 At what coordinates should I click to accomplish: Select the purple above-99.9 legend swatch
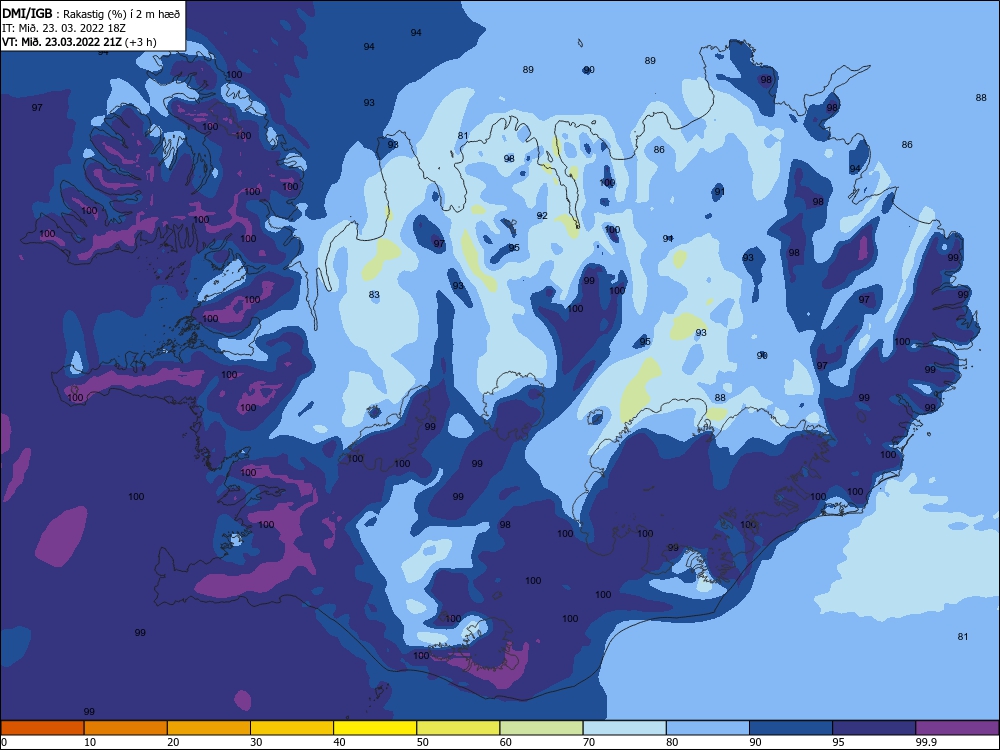[x=957, y=728]
